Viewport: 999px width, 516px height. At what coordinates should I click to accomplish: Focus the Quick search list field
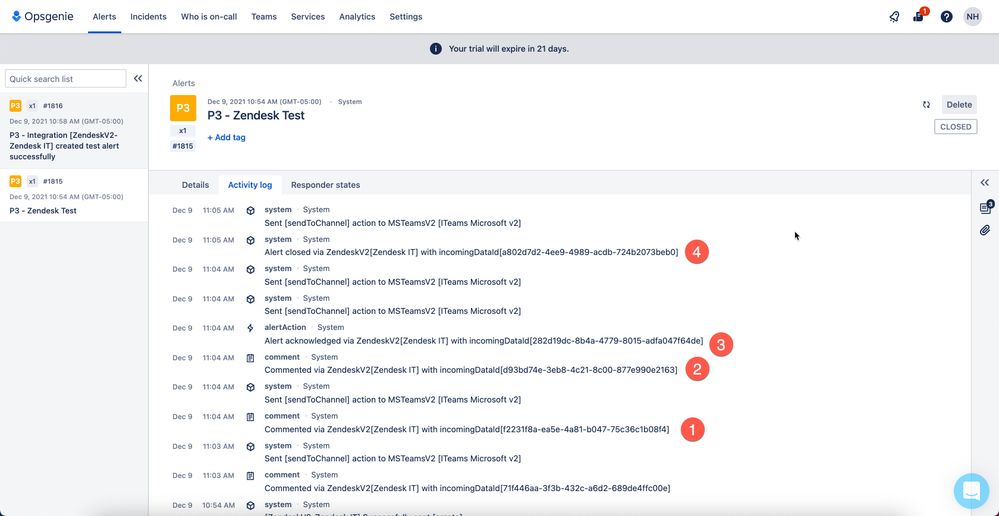coord(66,78)
